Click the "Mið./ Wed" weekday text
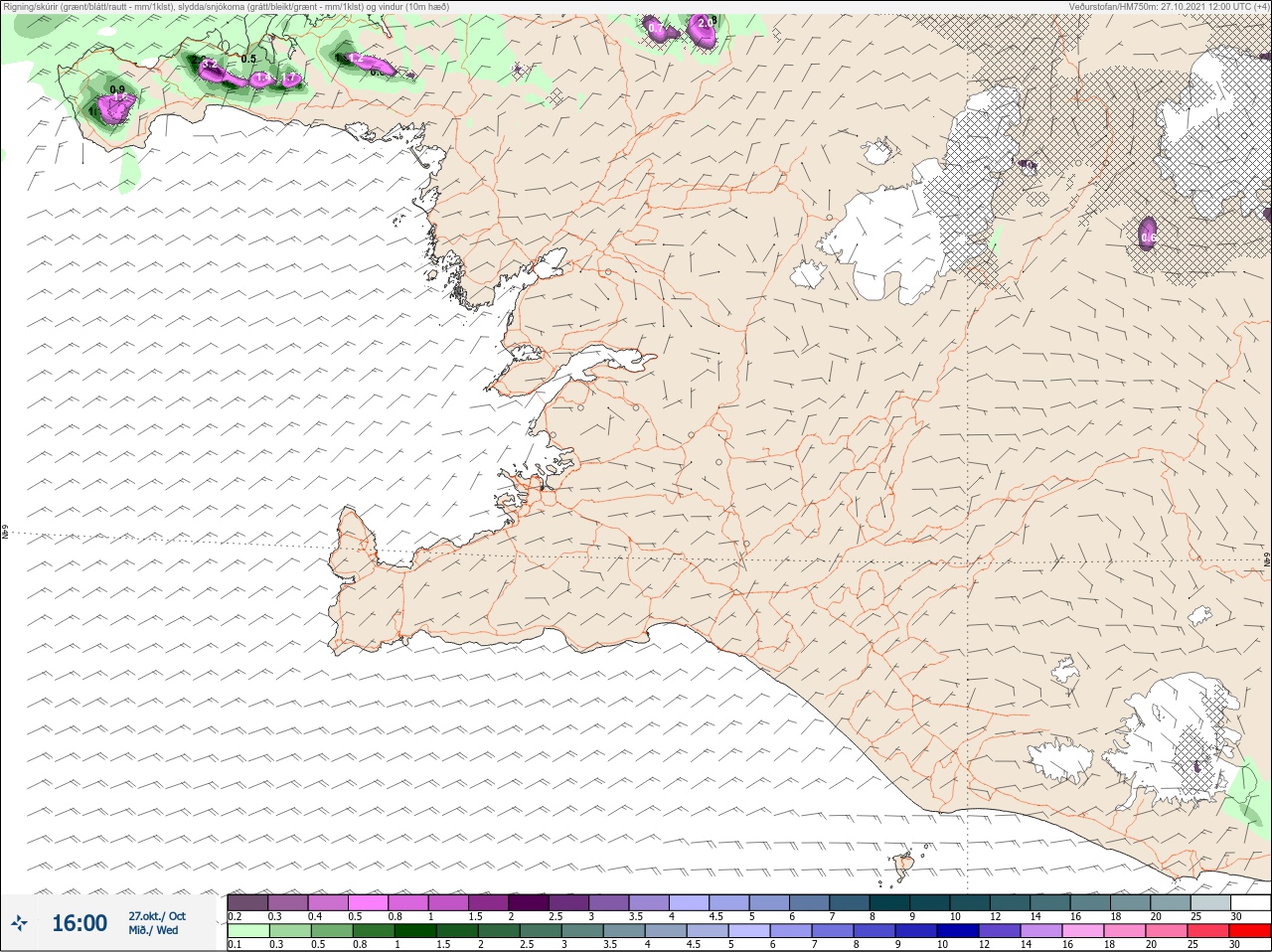Screen dimensions: 1272x952 (x=153, y=930)
